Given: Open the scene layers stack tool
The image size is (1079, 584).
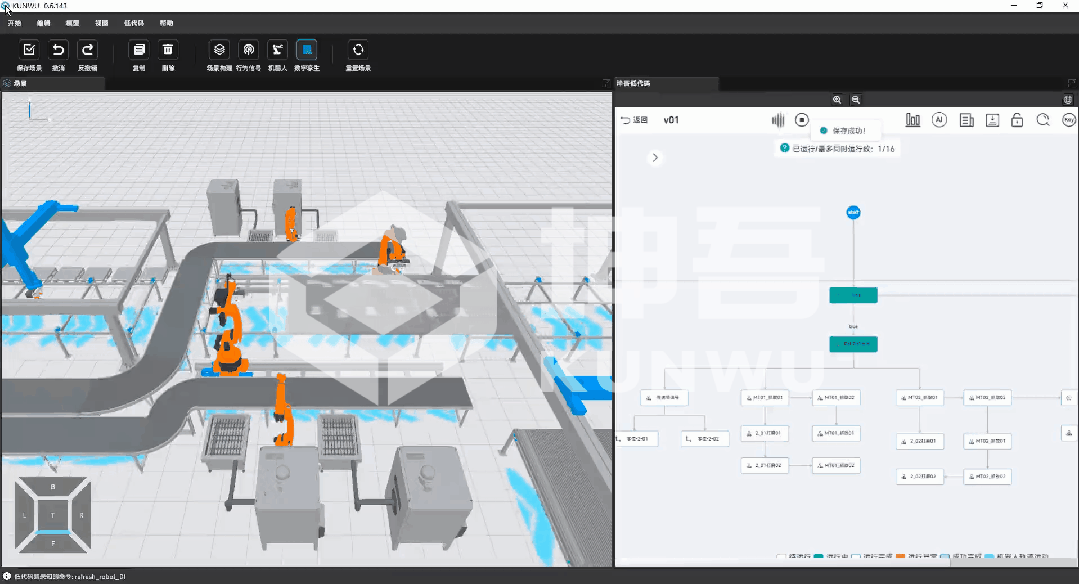Looking at the screenshot, I should [220, 50].
